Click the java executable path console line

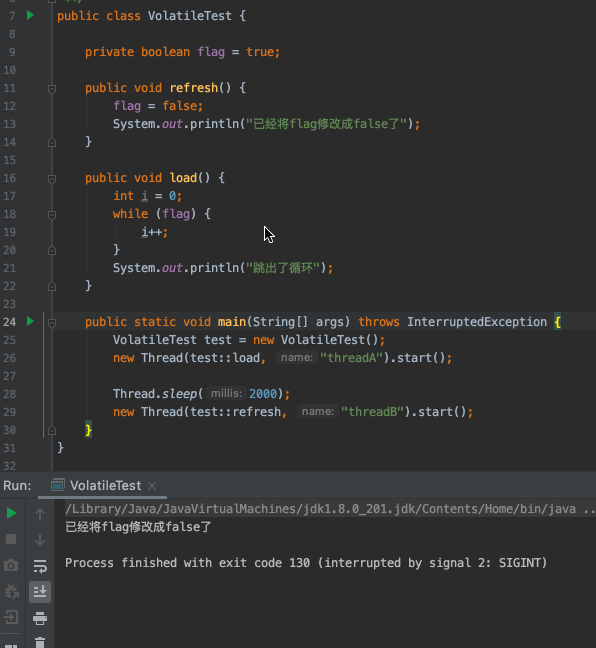pyautogui.click(x=330, y=509)
